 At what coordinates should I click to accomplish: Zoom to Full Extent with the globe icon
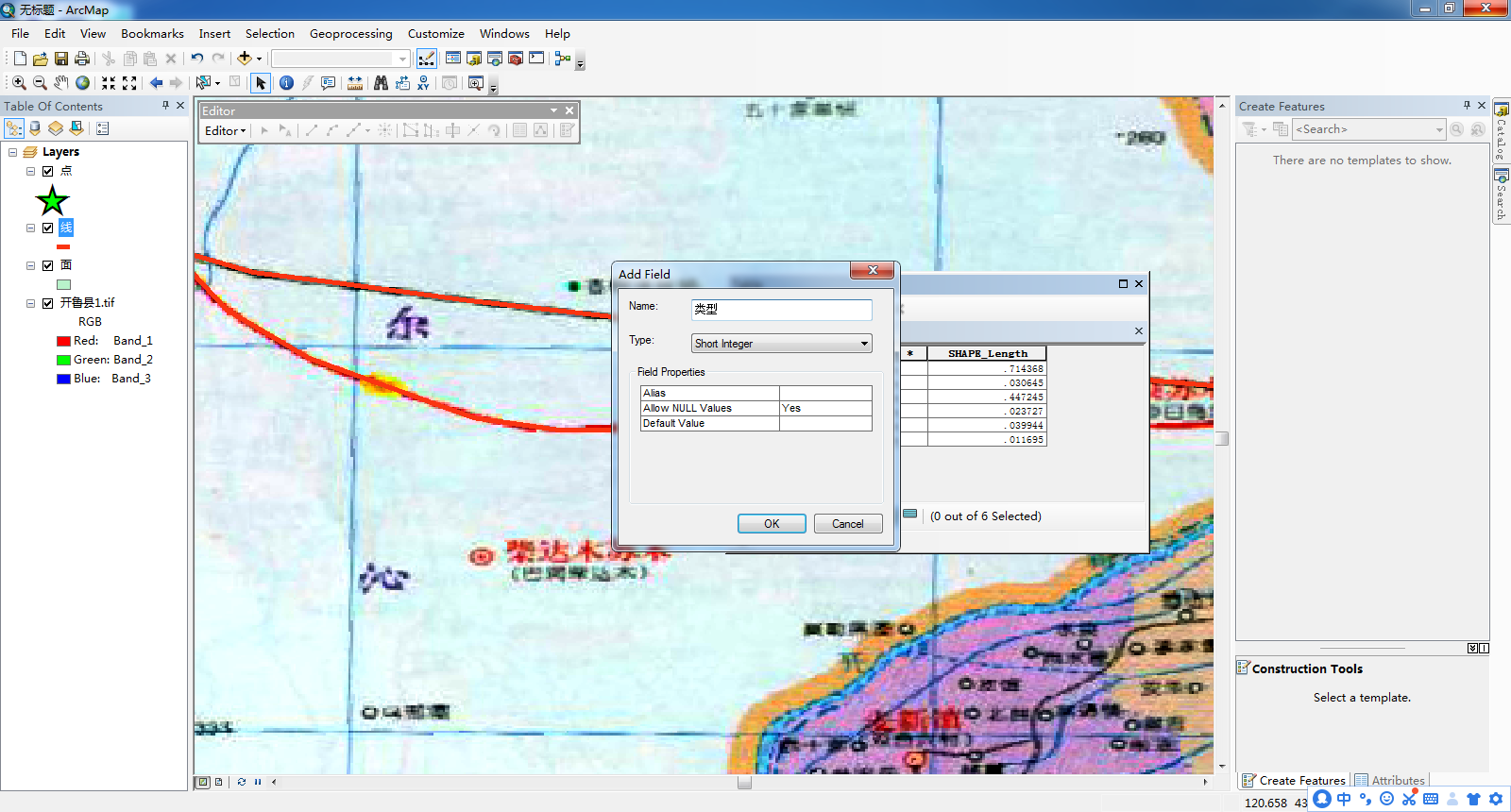click(x=83, y=83)
